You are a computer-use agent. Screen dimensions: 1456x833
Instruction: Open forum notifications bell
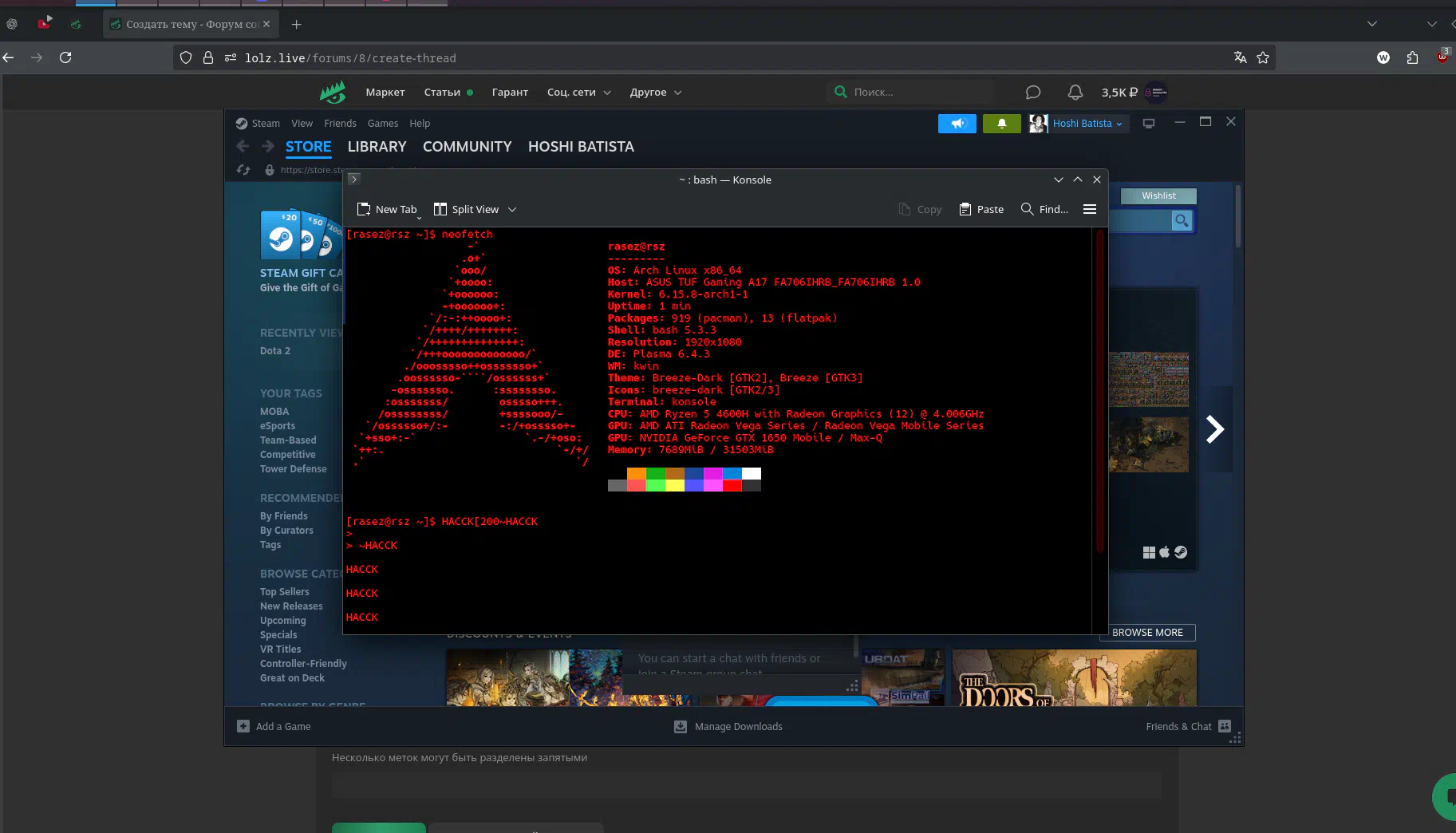tap(1075, 92)
